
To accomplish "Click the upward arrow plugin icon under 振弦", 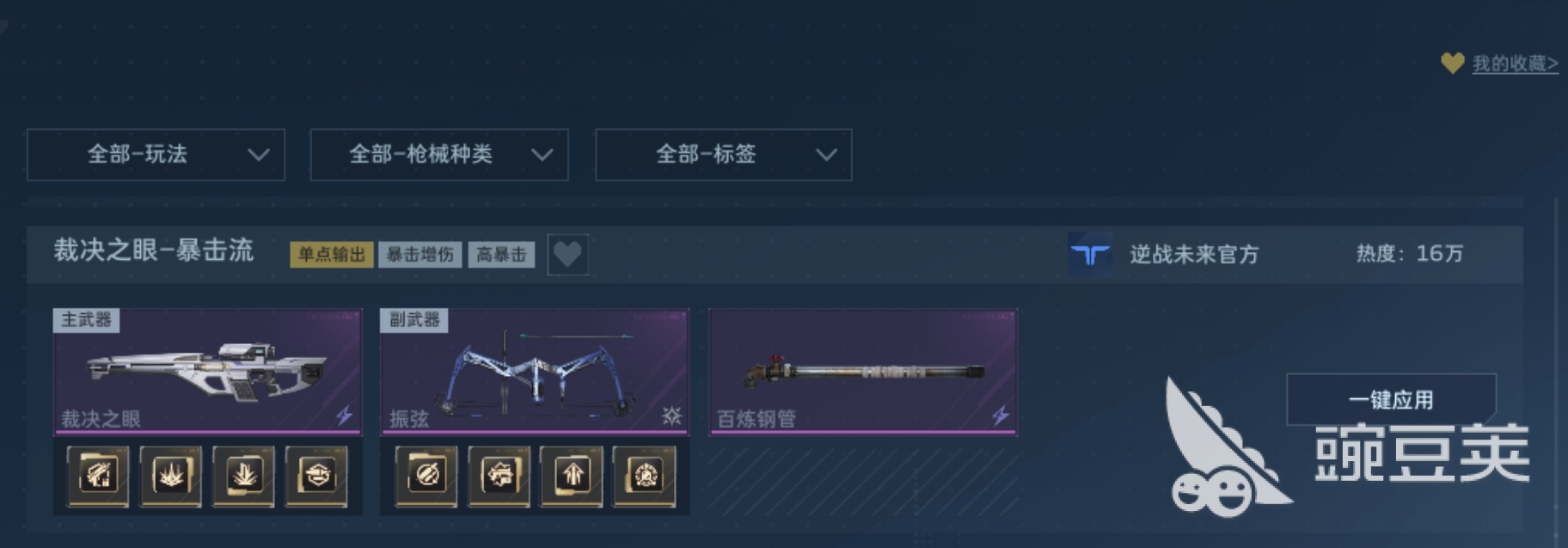I will (572, 476).
